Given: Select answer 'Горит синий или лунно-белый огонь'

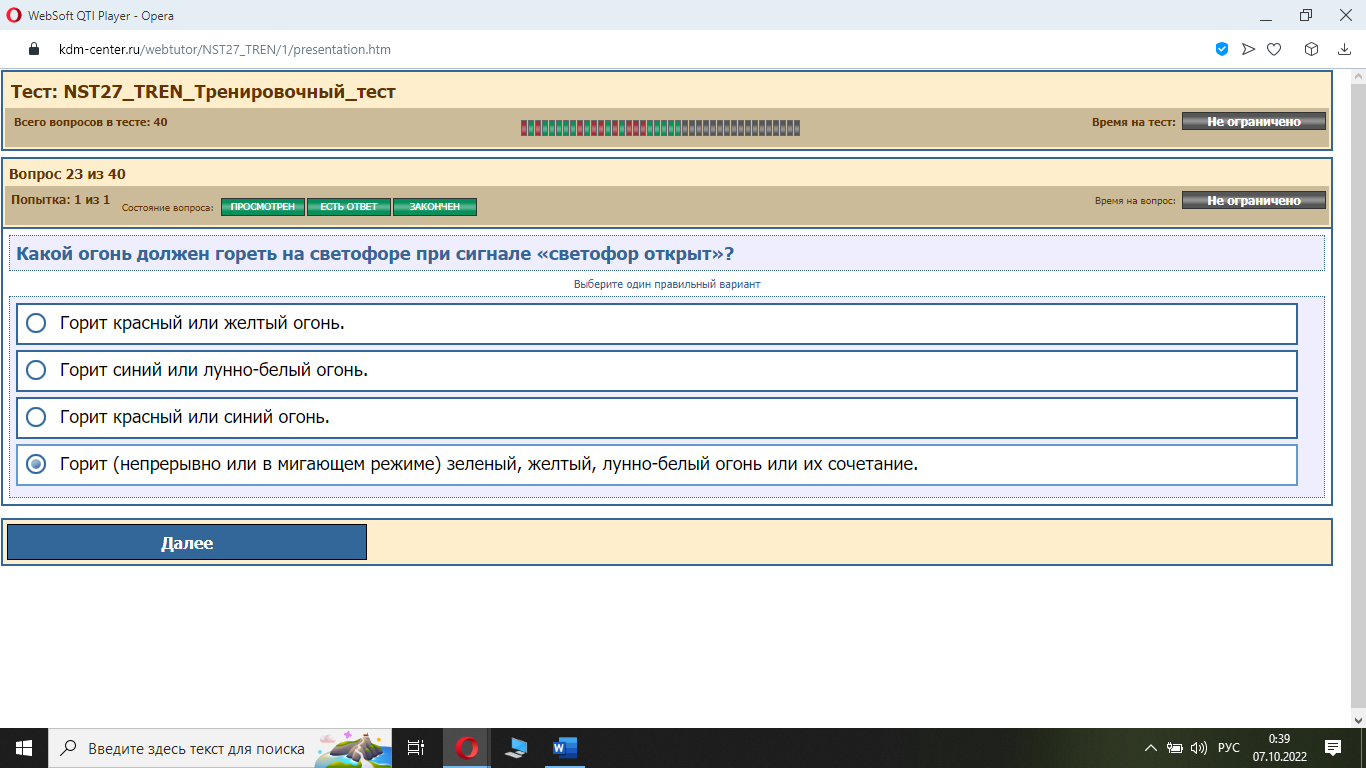Looking at the screenshot, I should point(657,370).
